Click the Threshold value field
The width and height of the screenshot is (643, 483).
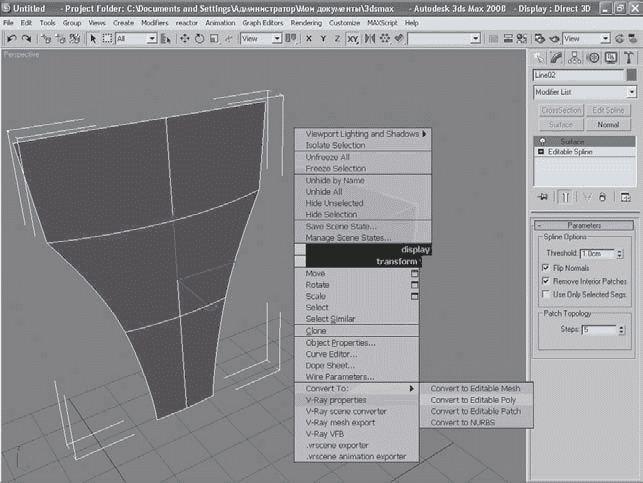598,254
